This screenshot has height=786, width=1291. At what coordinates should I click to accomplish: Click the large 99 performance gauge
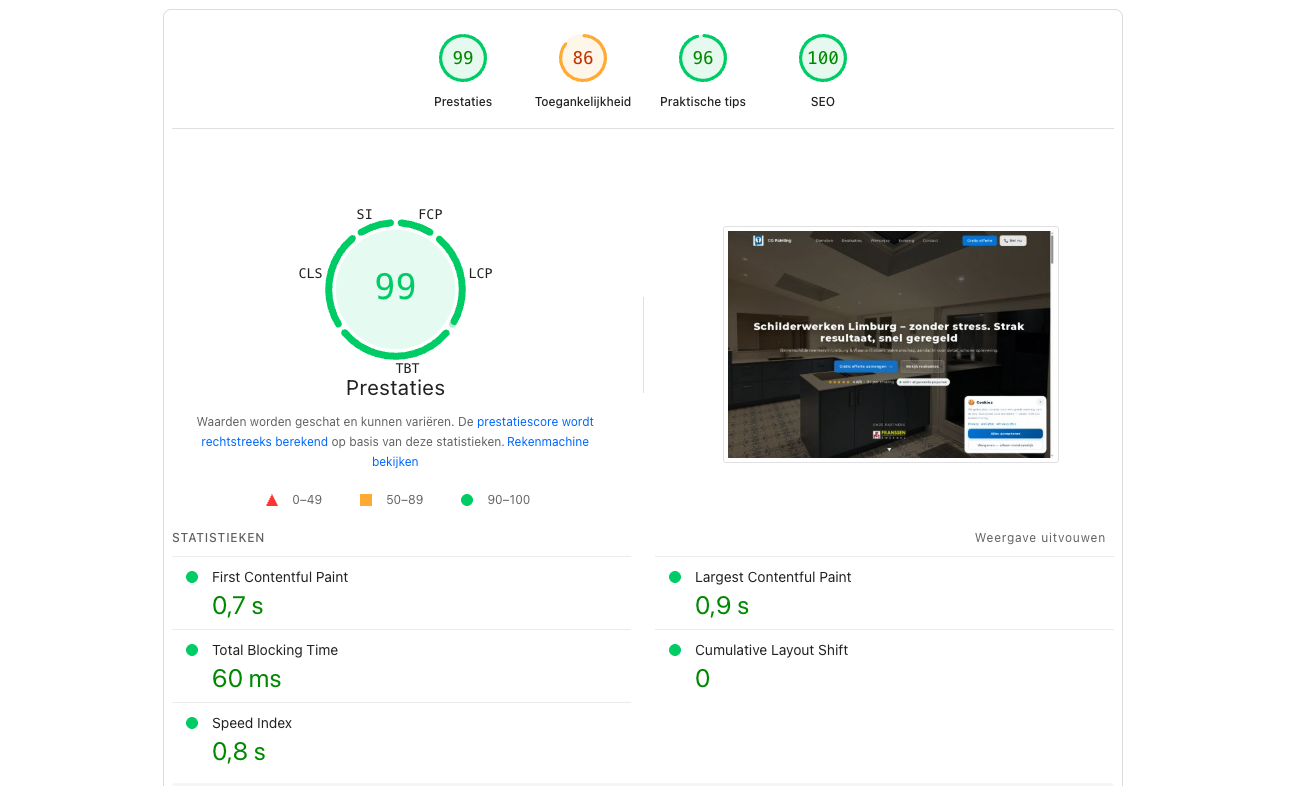(395, 287)
